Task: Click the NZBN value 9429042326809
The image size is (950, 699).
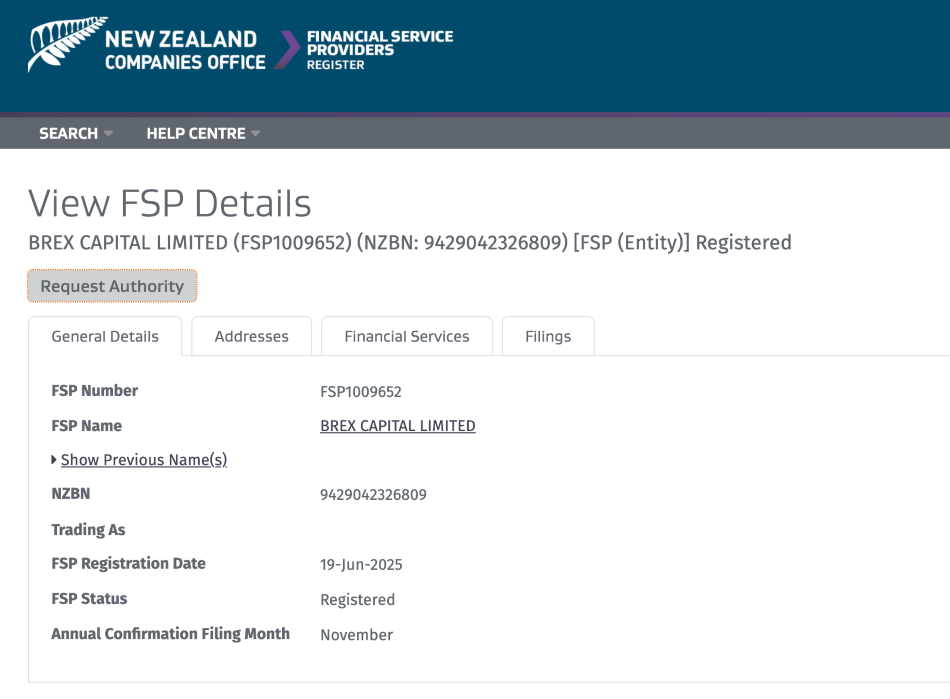Action: [x=373, y=495]
